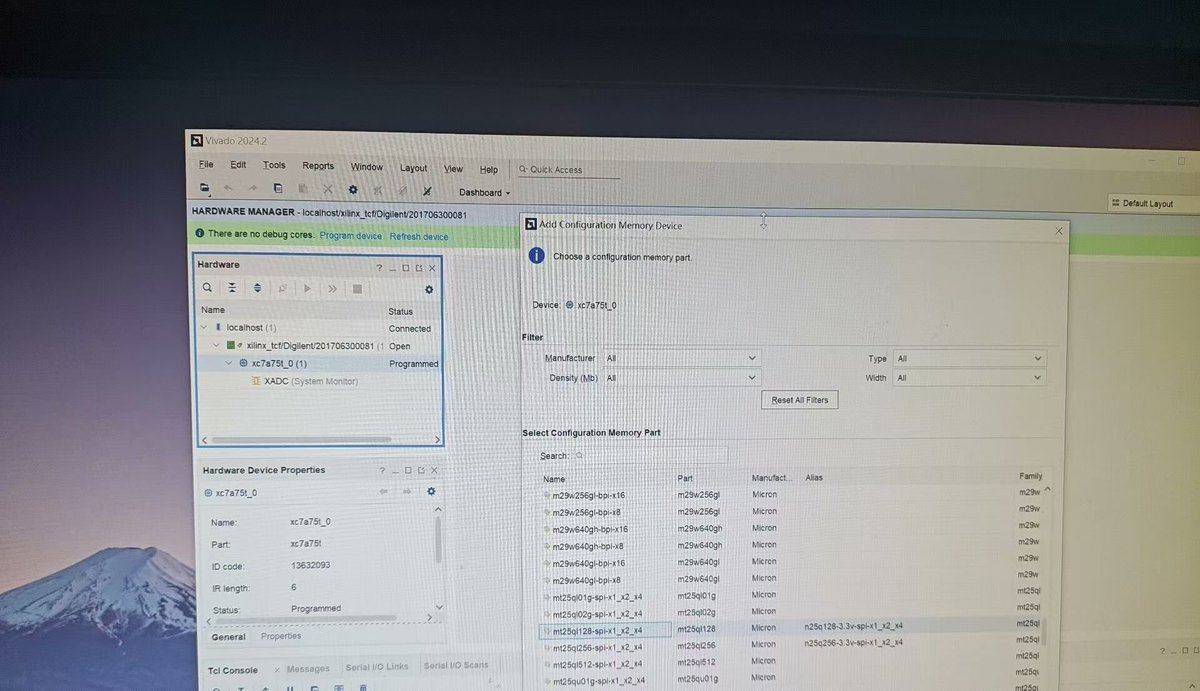Collapse the localhost tree node

point(204,327)
